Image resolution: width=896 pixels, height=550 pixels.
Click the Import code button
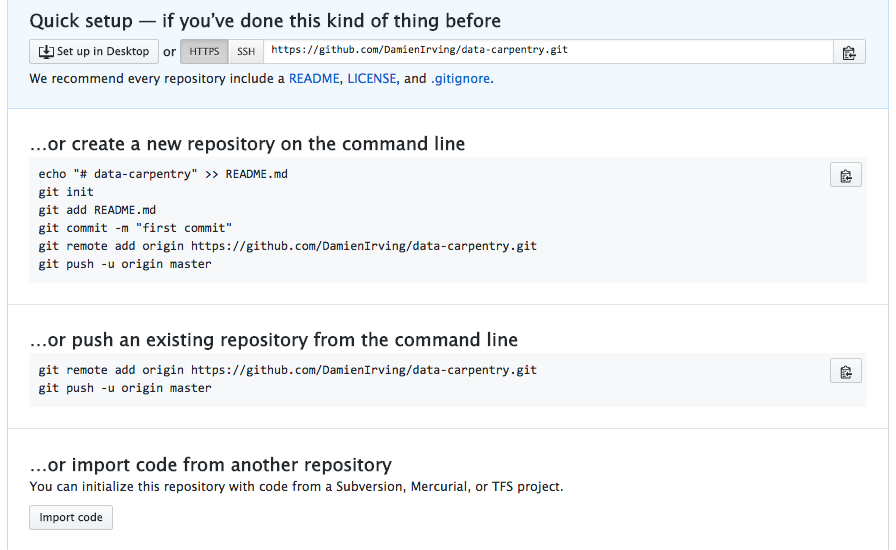click(x=71, y=517)
